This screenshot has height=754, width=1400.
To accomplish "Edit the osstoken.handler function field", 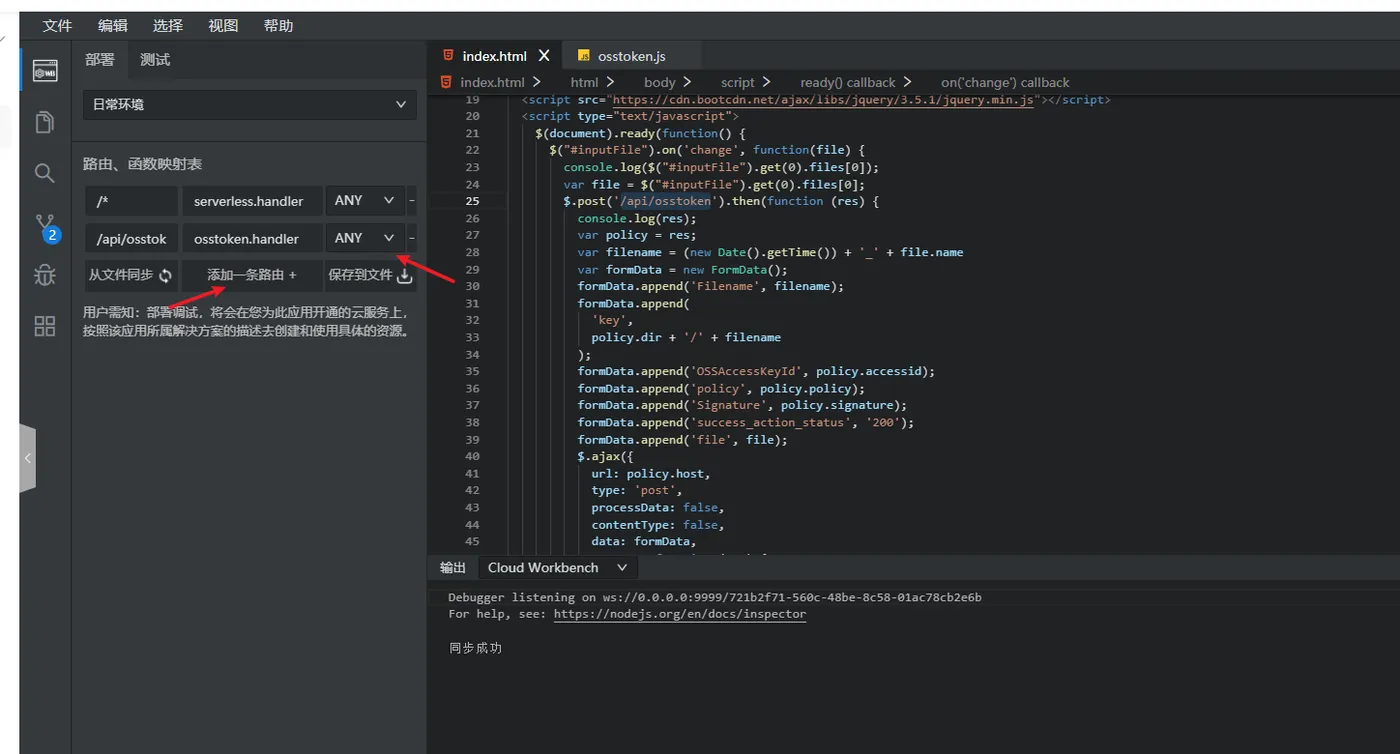I will pos(252,238).
